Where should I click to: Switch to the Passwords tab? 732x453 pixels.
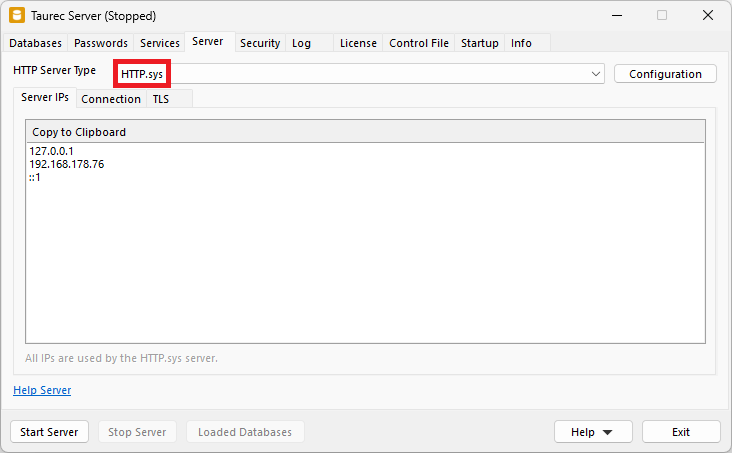point(101,43)
